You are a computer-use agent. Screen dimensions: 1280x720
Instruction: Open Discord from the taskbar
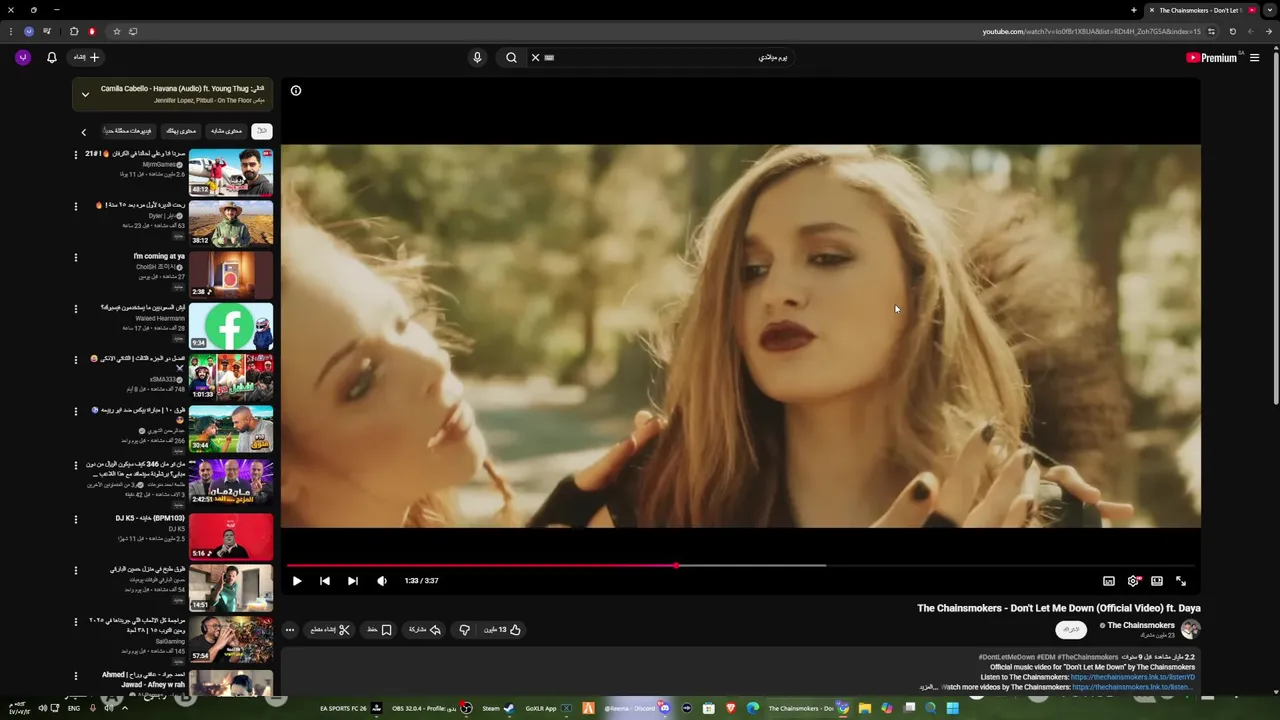636,709
